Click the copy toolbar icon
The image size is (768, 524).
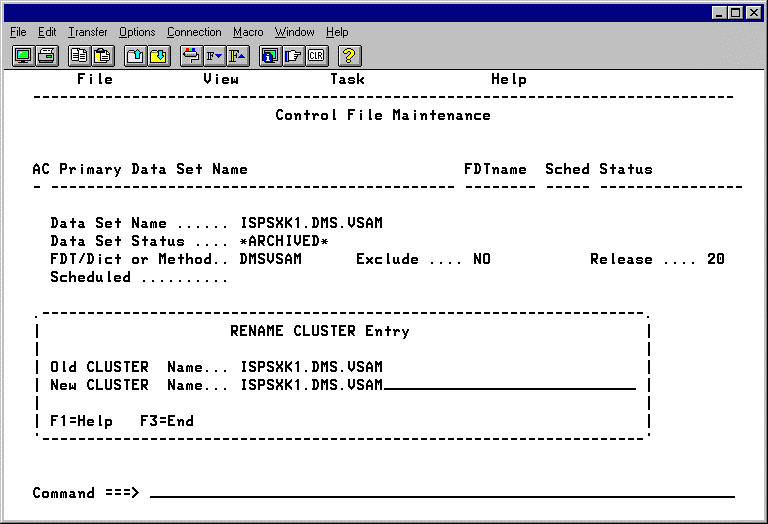79,56
